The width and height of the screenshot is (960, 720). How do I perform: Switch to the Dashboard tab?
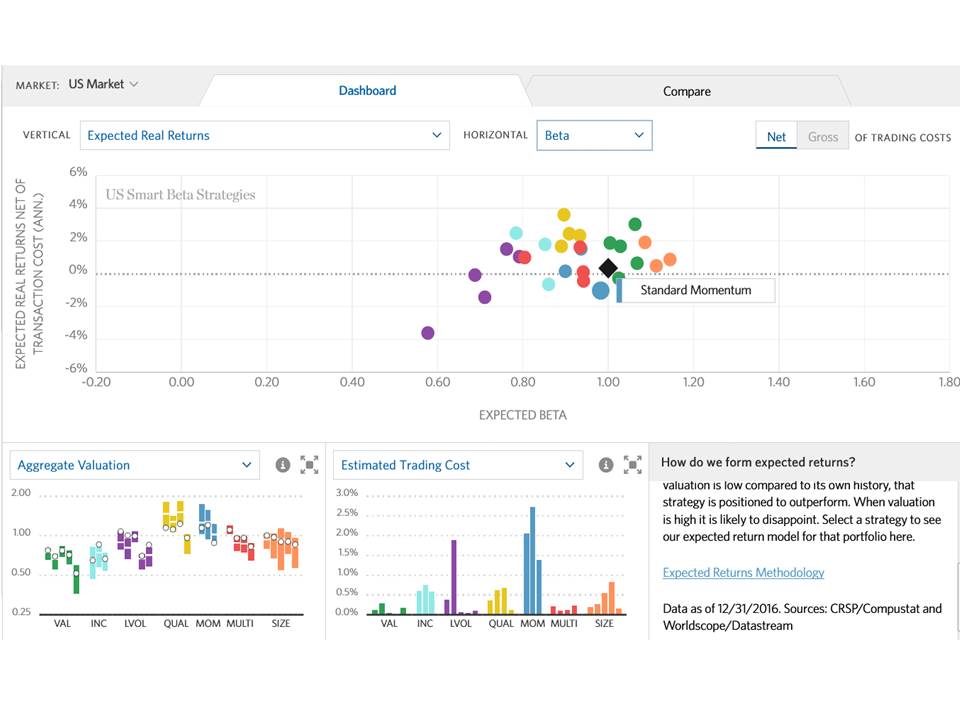pyautogui.click(x=367, y=90)
